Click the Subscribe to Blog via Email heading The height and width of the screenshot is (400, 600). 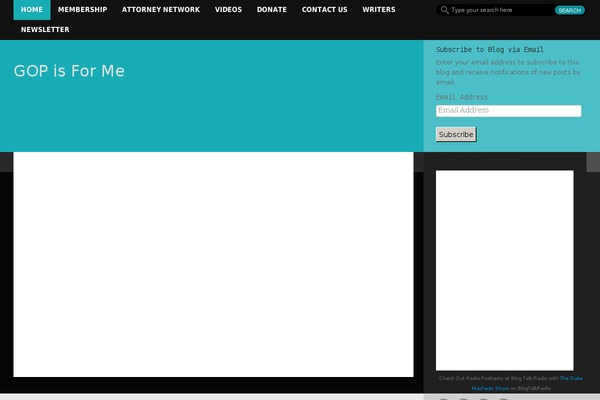pos(489,49)
